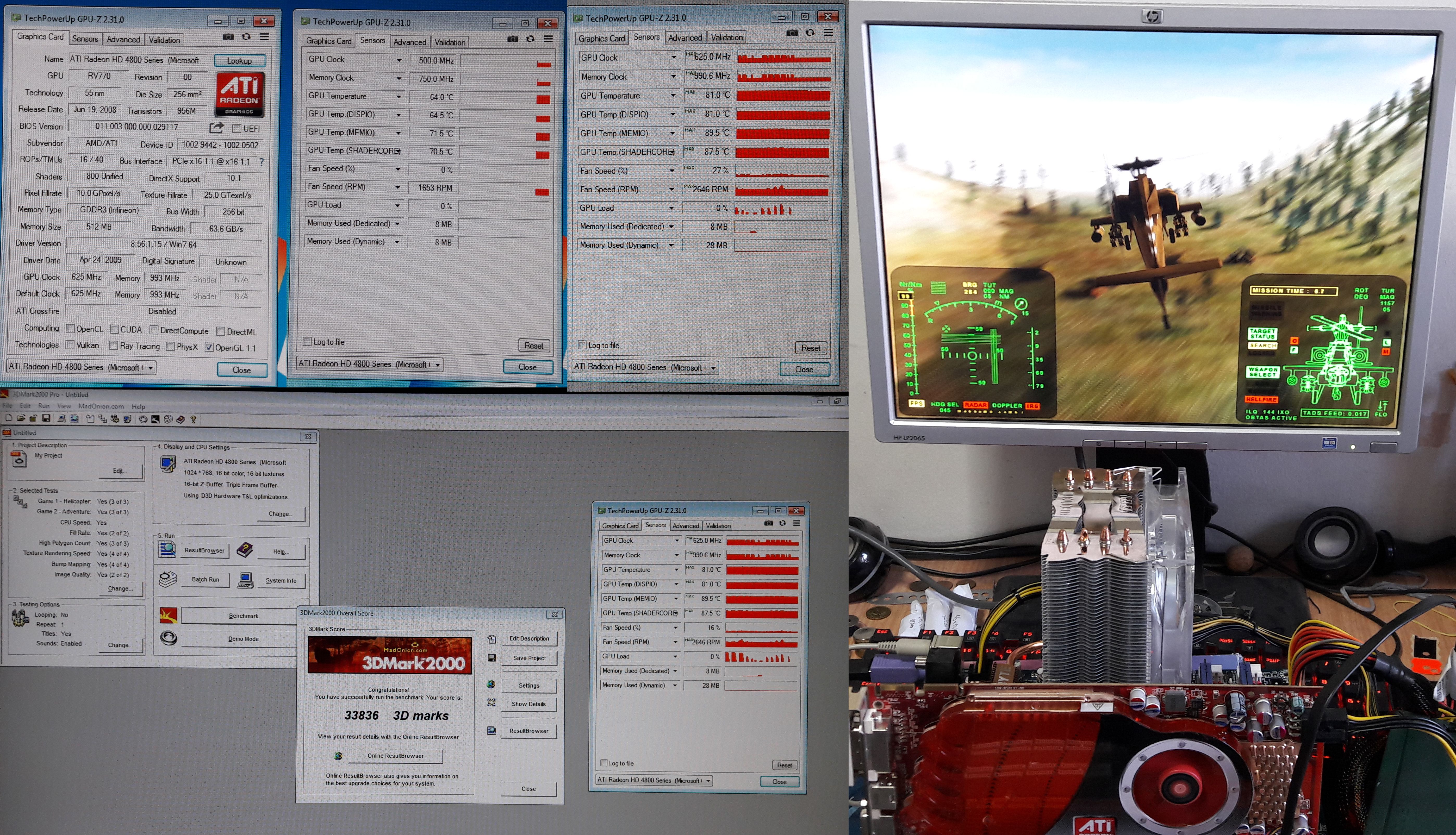
Task: Open the Fan Speed (%) dropdown showing 27 %
Action: [672, 170]
